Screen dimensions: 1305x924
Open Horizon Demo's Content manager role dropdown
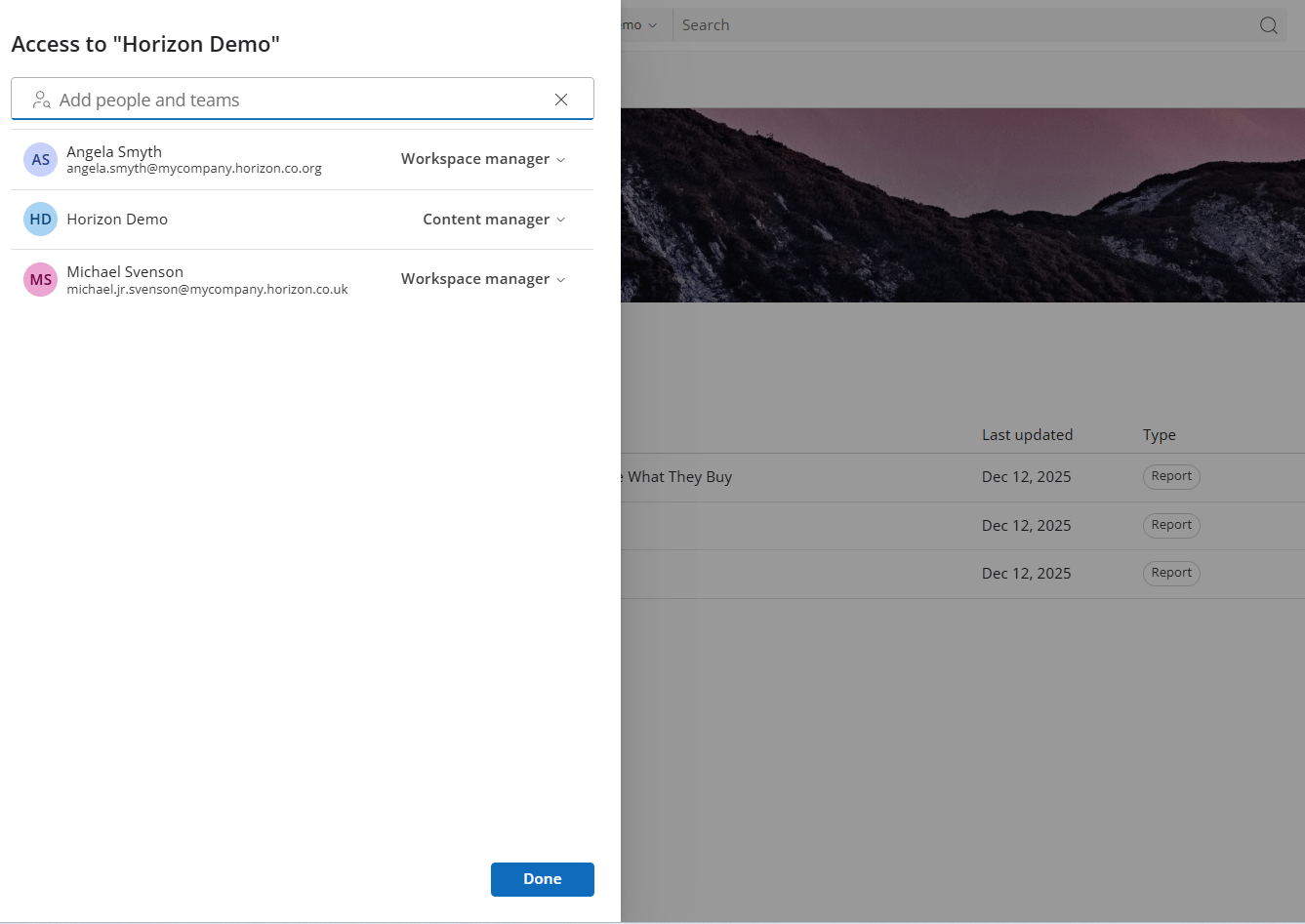494,220
